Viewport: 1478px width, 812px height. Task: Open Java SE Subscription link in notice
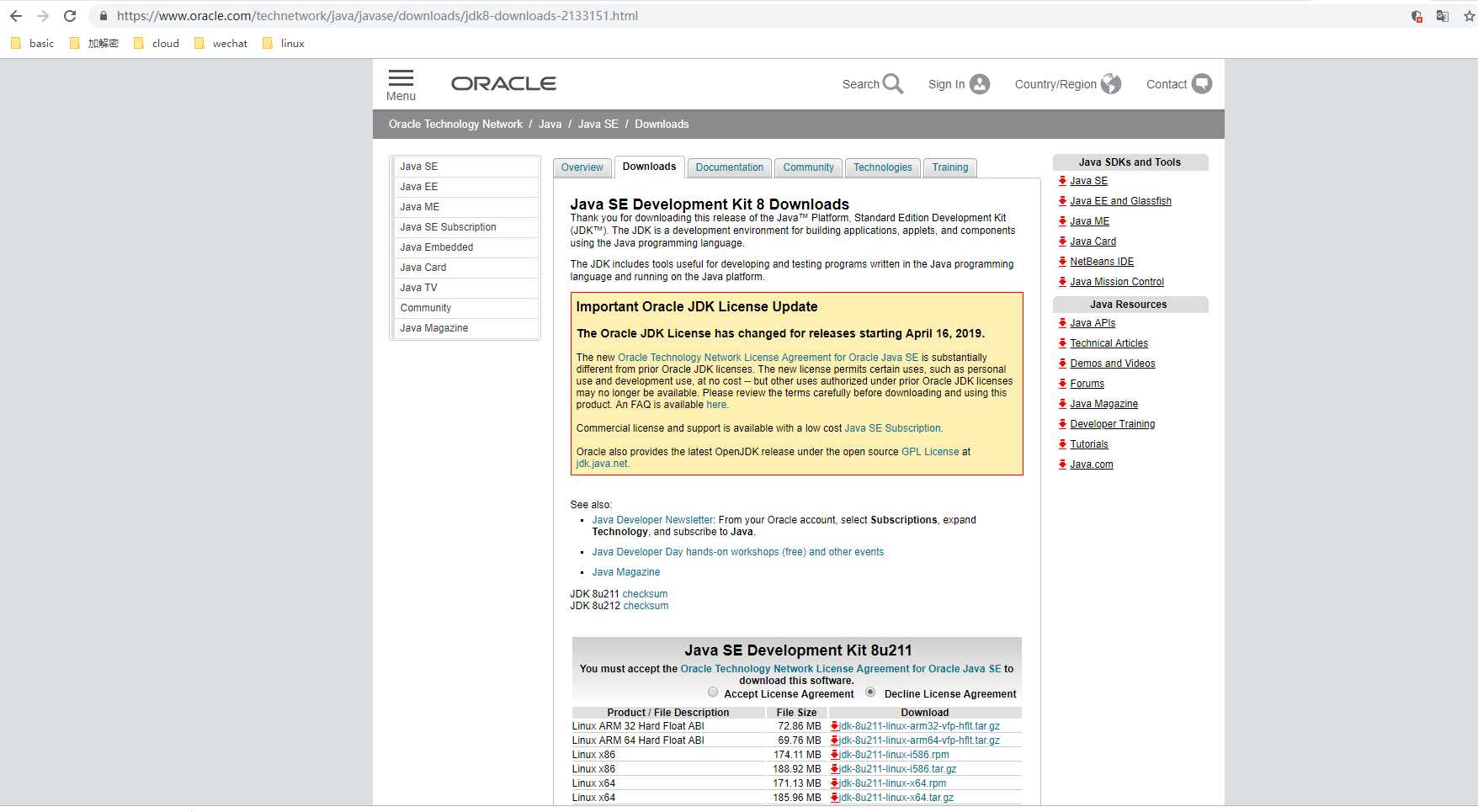[x=893, y=428]
